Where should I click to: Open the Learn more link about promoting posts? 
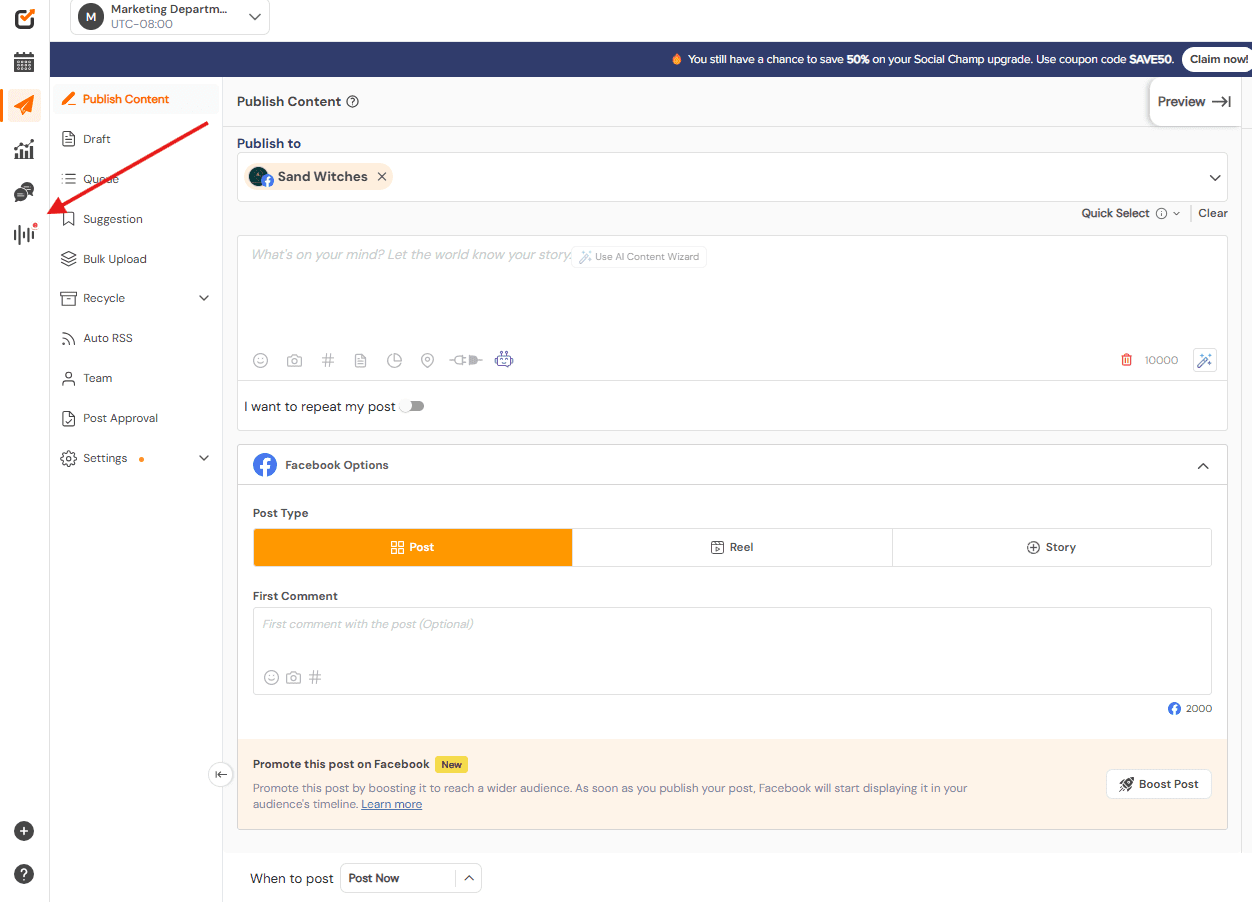pos(391,804)
